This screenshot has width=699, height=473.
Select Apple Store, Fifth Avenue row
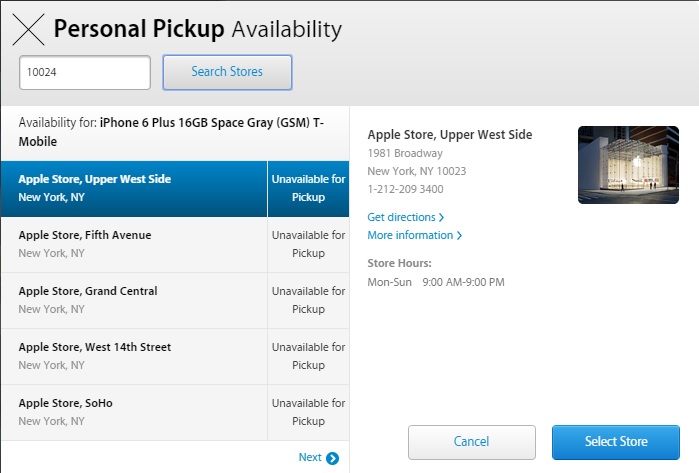pyautogui.click(x=175, y=244)
